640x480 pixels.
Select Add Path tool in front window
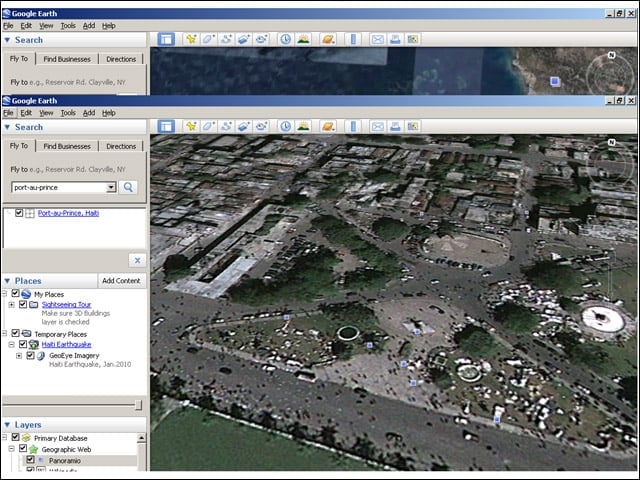tap(226, 127)
